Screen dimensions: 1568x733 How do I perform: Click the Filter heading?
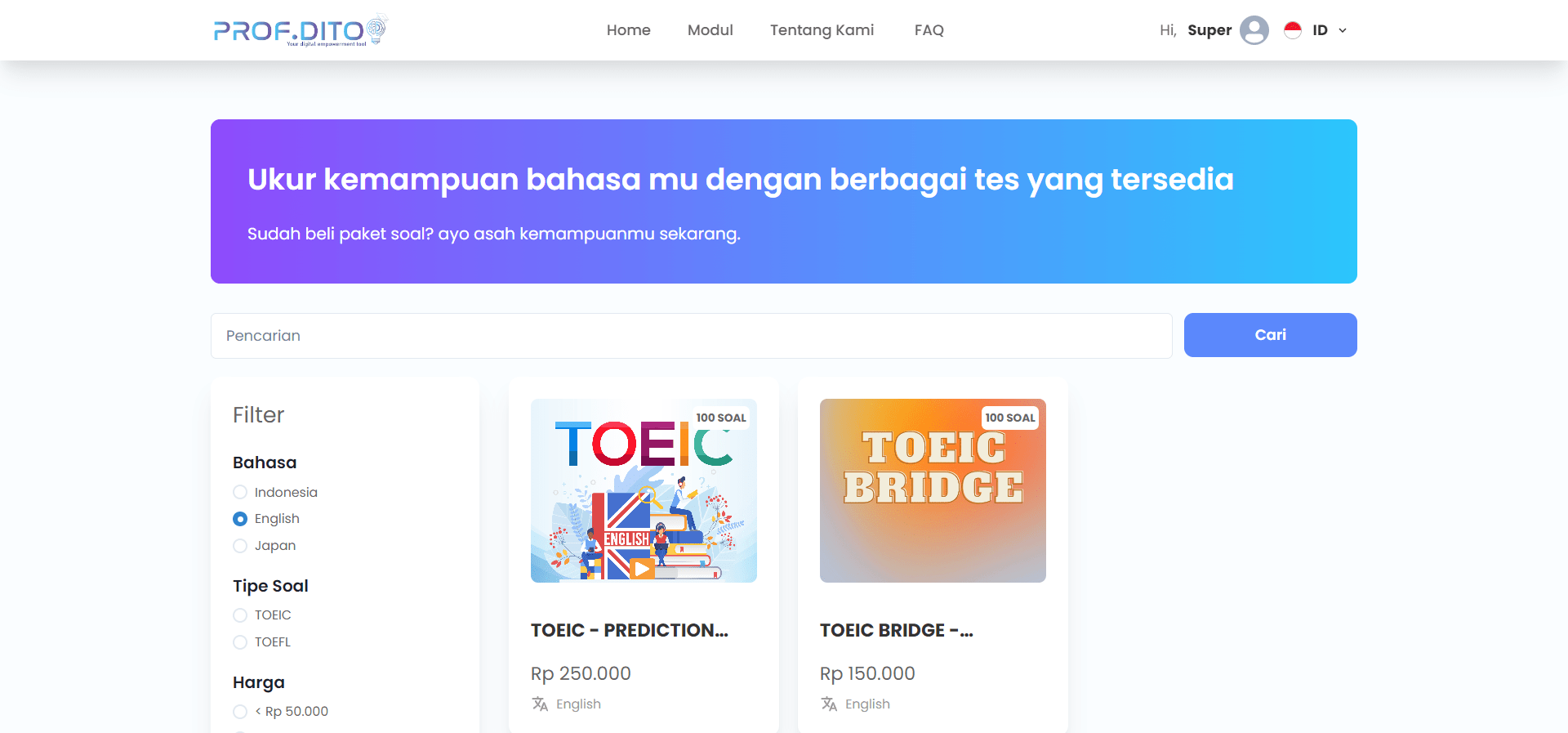259,415
